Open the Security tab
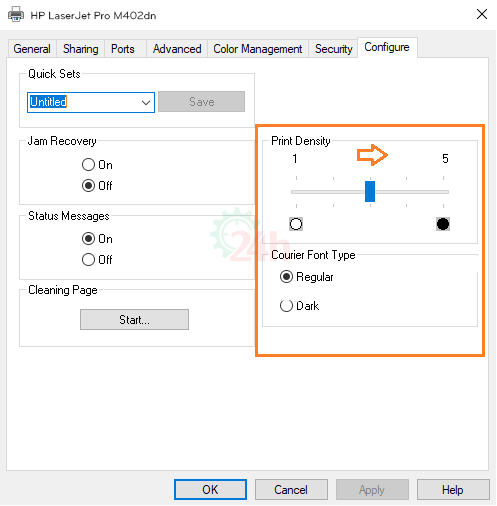This screenshot has width=497, height=506. point(333,49)
